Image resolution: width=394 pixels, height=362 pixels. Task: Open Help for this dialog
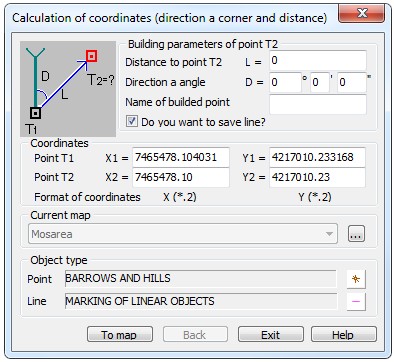point(344,334)
